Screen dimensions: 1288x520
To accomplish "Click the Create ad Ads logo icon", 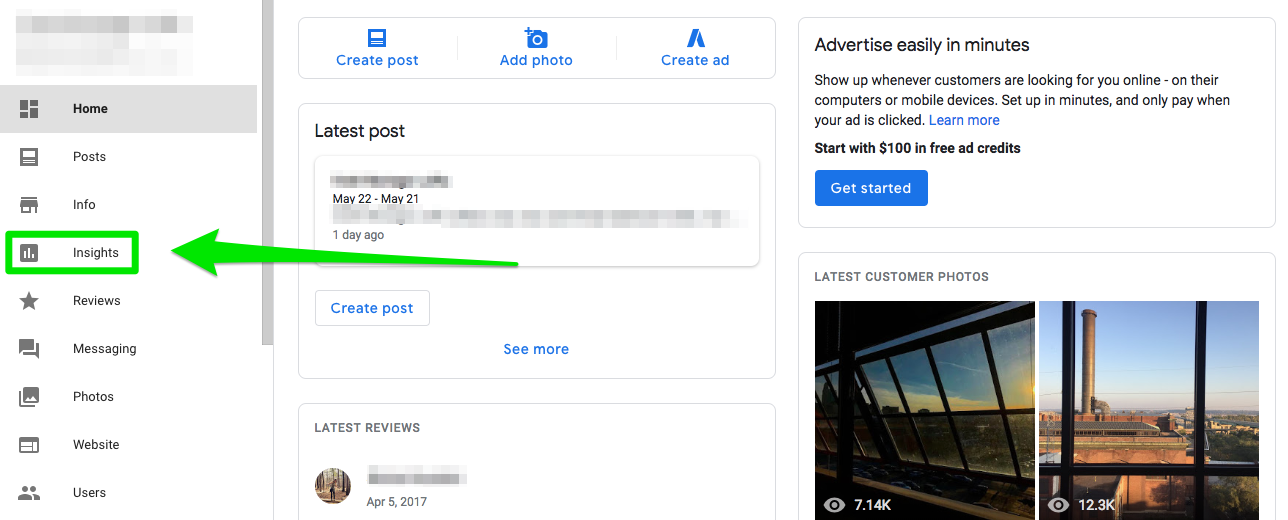I will [695, 38].
